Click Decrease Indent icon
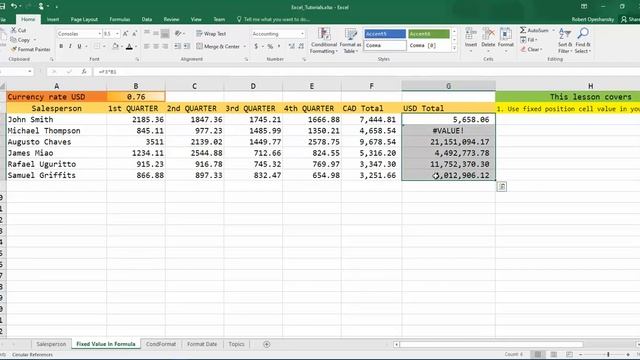Viewport: 640px width, 360px height. point(178,46)
